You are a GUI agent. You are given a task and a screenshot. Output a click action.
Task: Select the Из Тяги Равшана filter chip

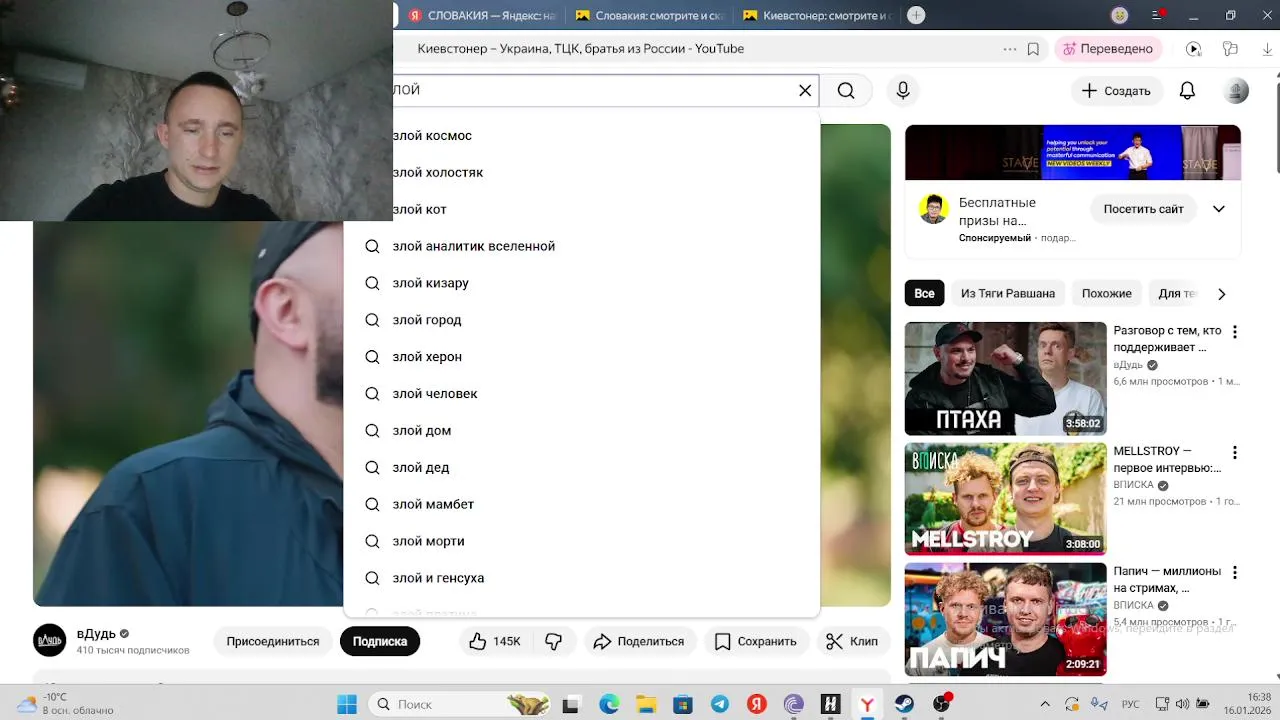coord(1008,293)
